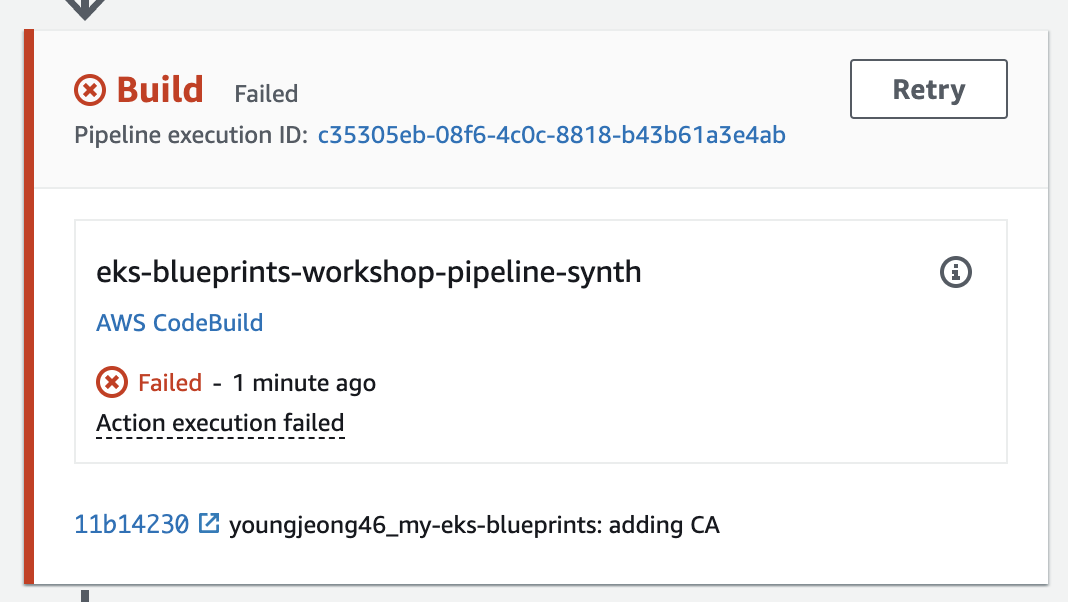Open commit 11b14230 link
Image resolution: width=1068 pixels, height=602 pixels.
pyautogui.click(x=131, y=524)
